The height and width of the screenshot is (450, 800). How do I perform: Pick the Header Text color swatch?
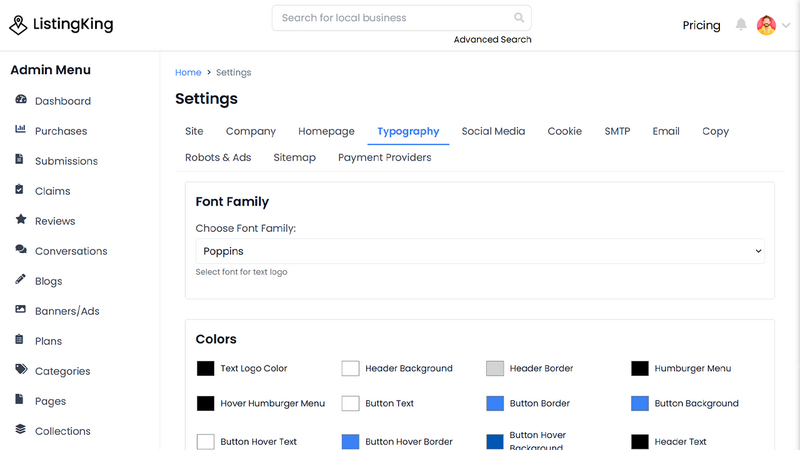[x=640, y=442]
